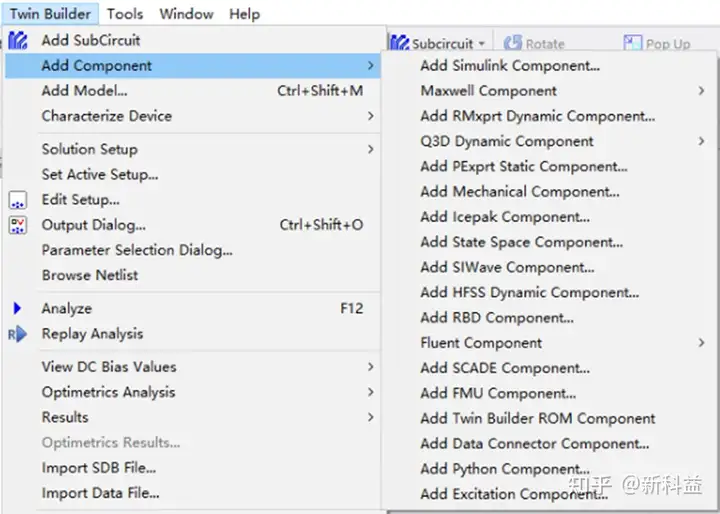
Task: Click the Subcircuit toolbar icon
Action: [399, 43]
